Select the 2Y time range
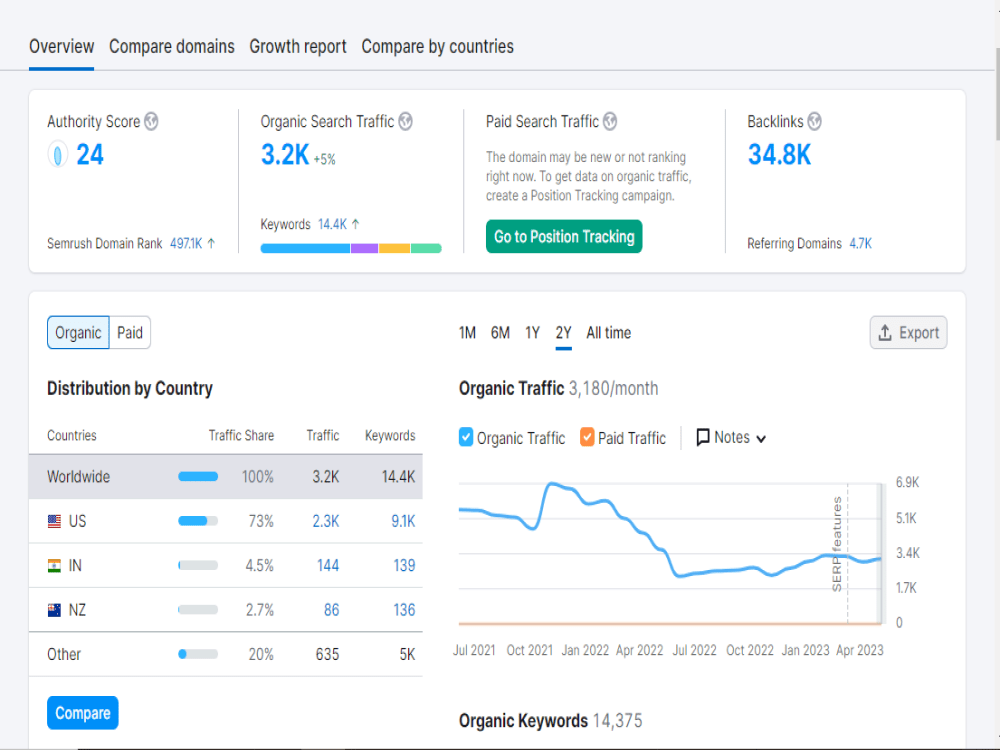 [x=563, y=333]
